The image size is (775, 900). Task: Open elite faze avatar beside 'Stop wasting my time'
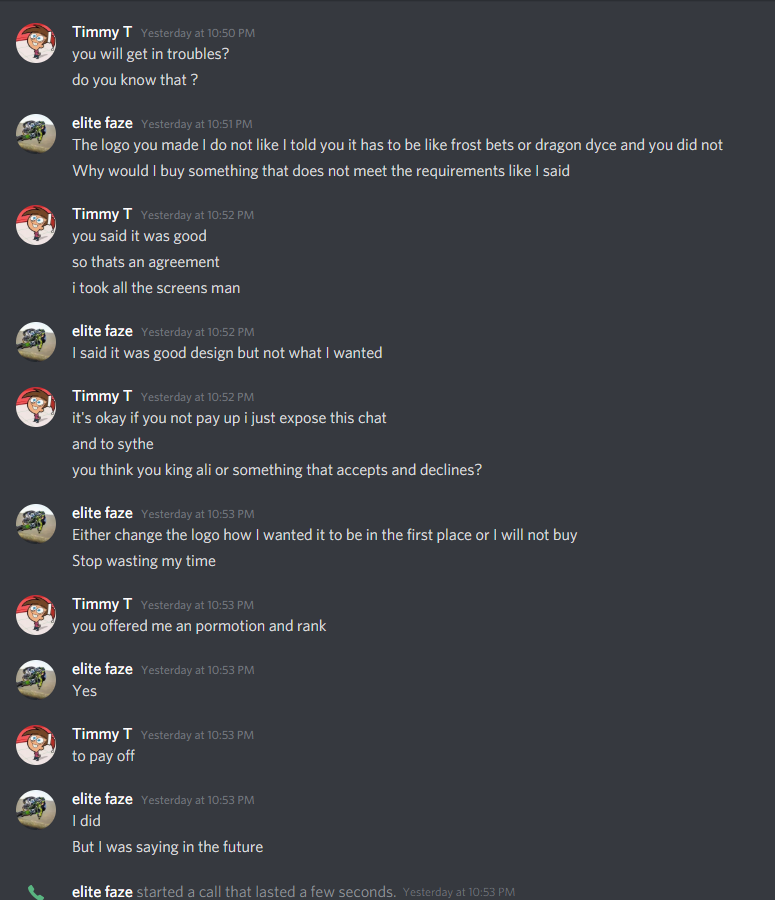point(36,524)
